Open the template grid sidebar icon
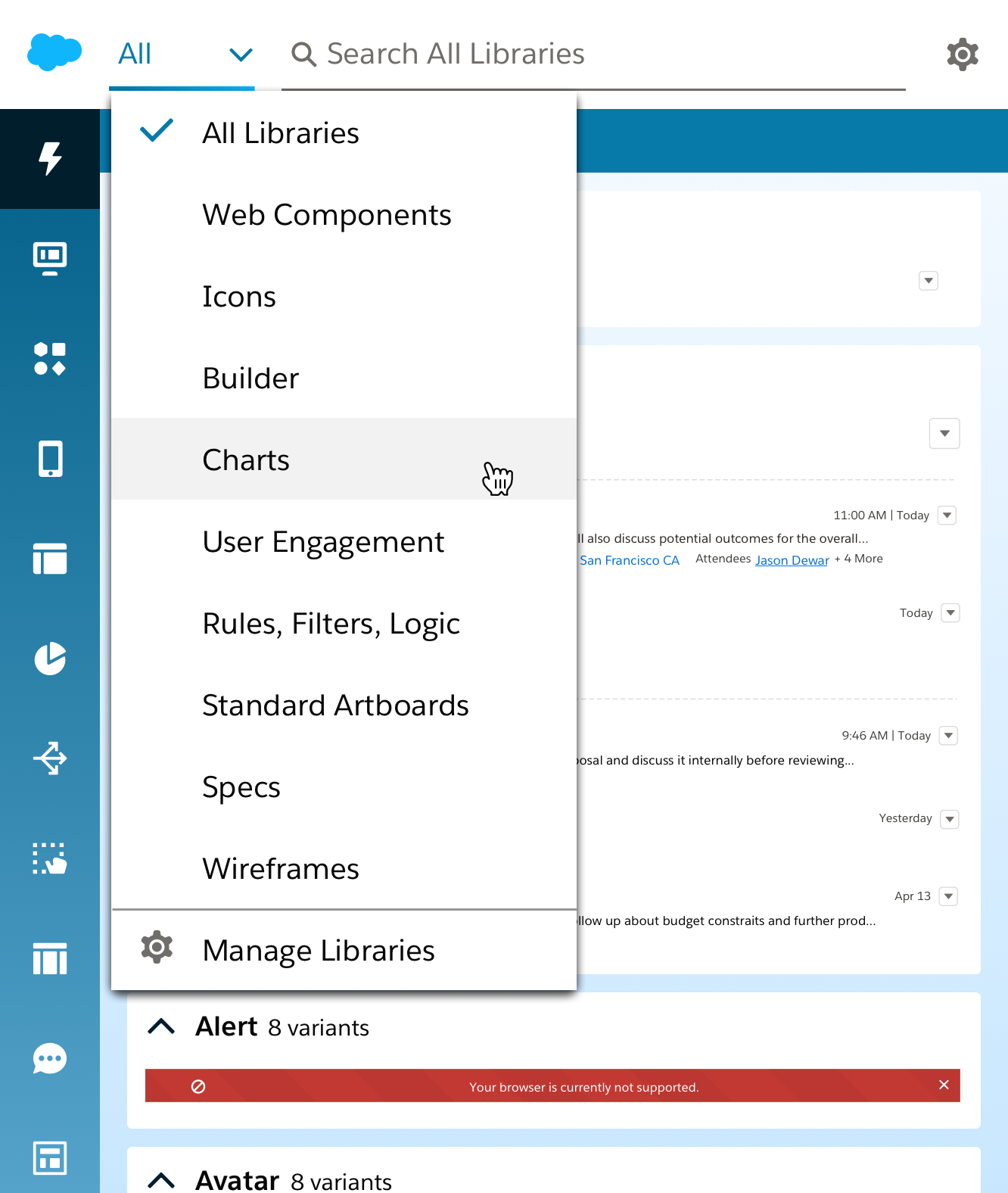 tap(50, 1158)
